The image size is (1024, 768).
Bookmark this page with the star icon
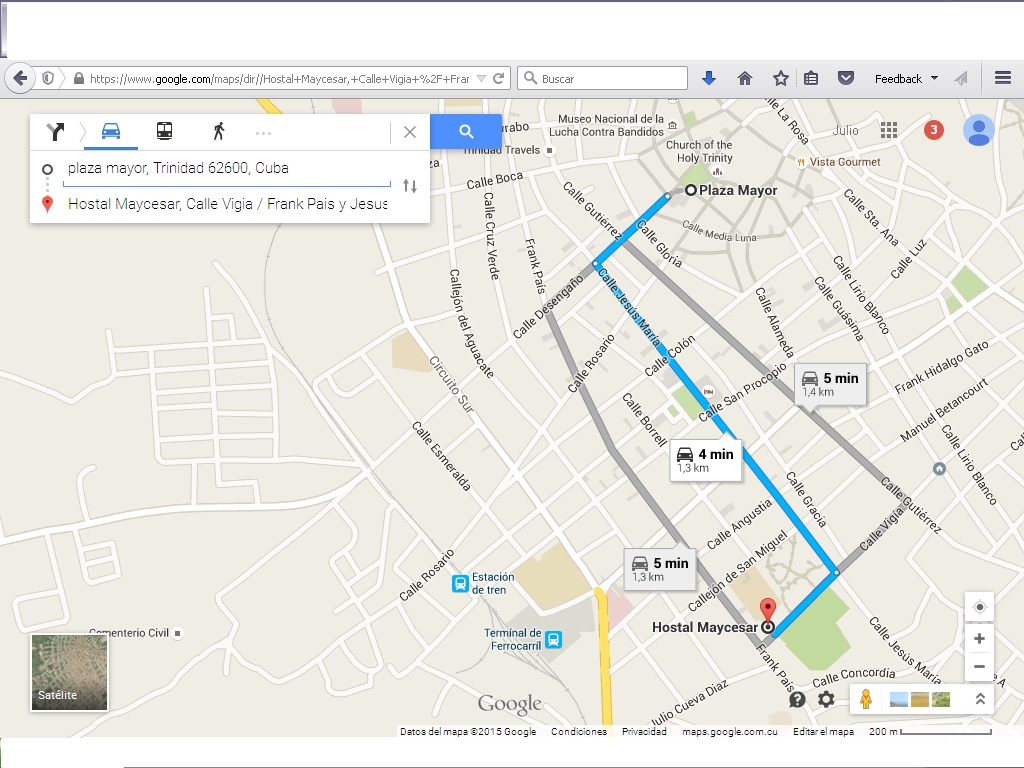pos(780,78)
